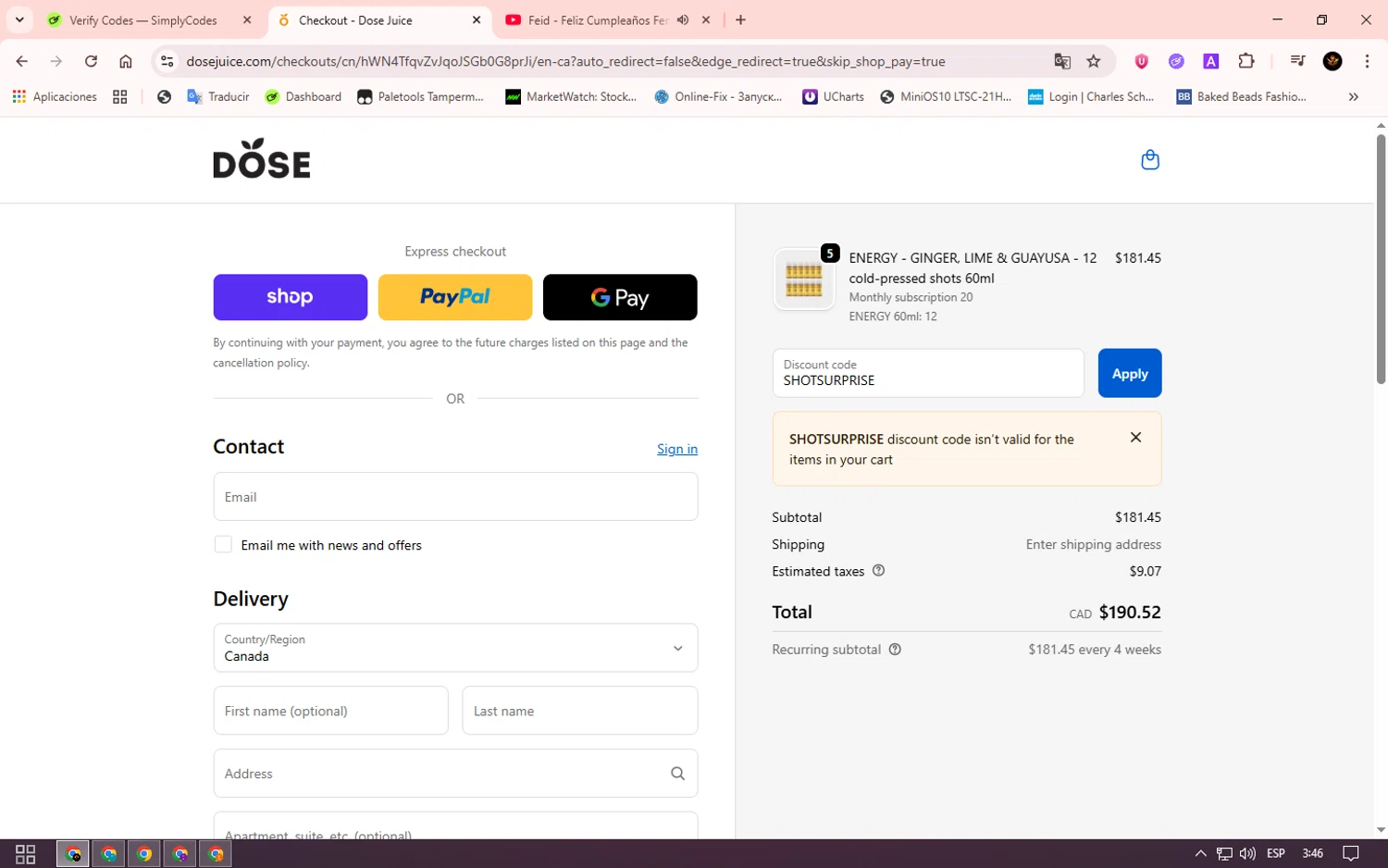Open the Chrome three-dot menu
This screenshot has width=1388, height=868.
click(x=1367, y=61)
